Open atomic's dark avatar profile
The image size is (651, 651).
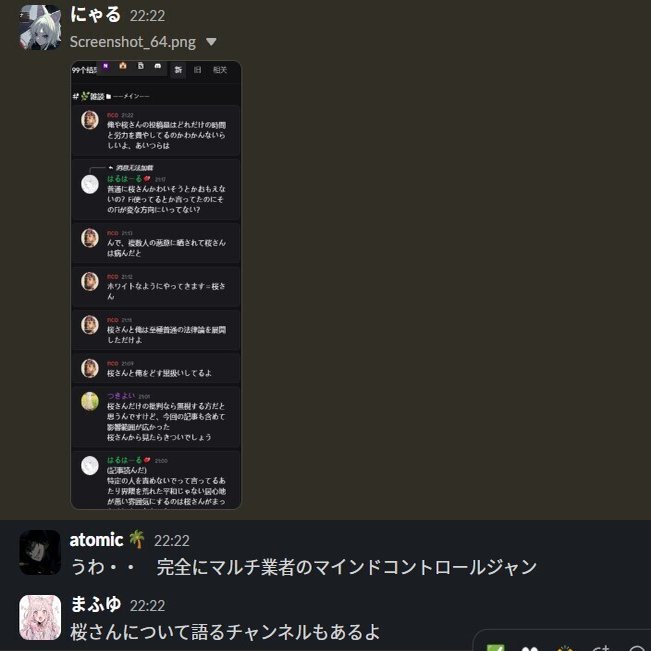[x=40, y=552]
